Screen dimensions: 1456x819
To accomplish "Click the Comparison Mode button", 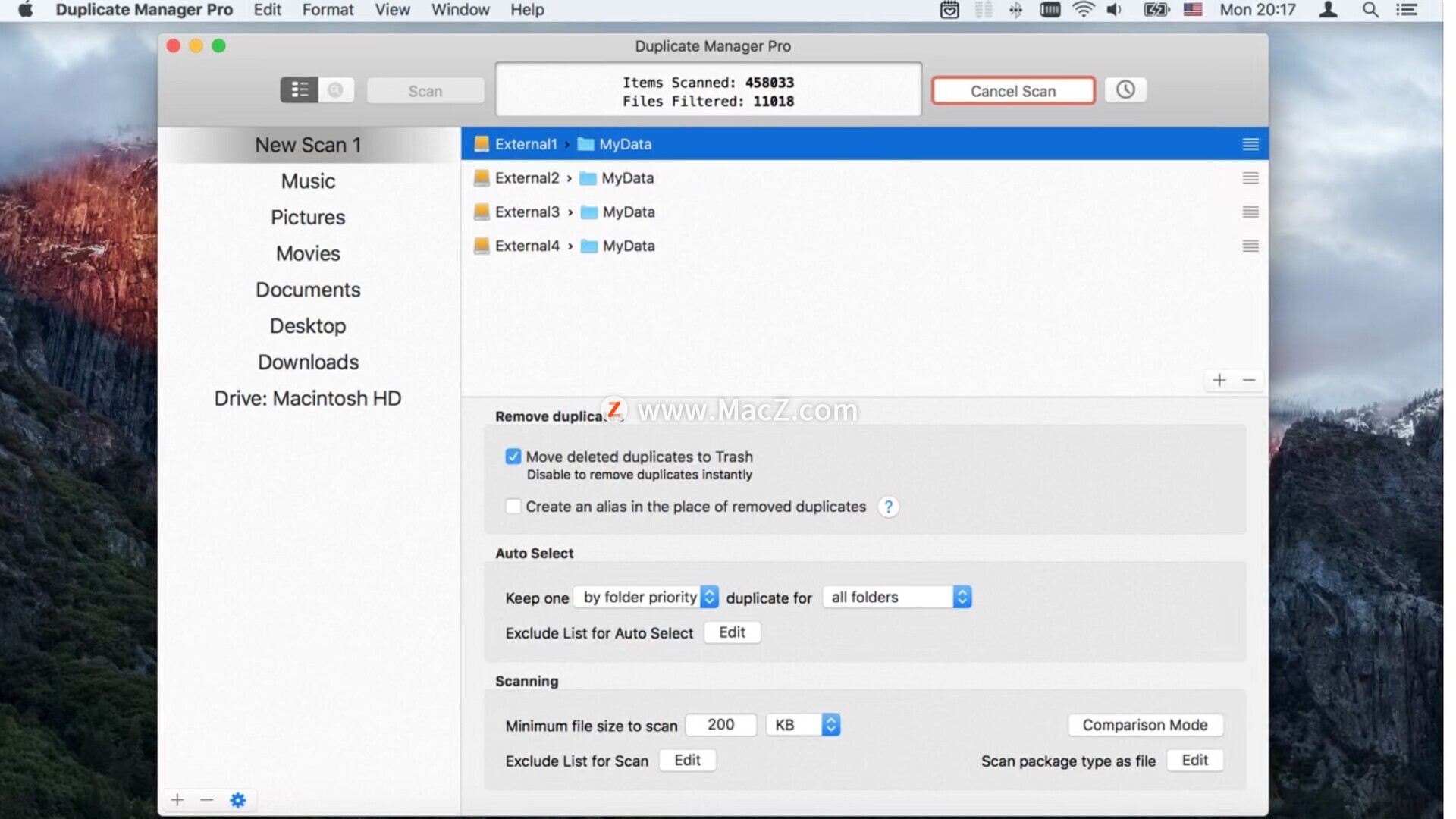I will [1144, 725].
